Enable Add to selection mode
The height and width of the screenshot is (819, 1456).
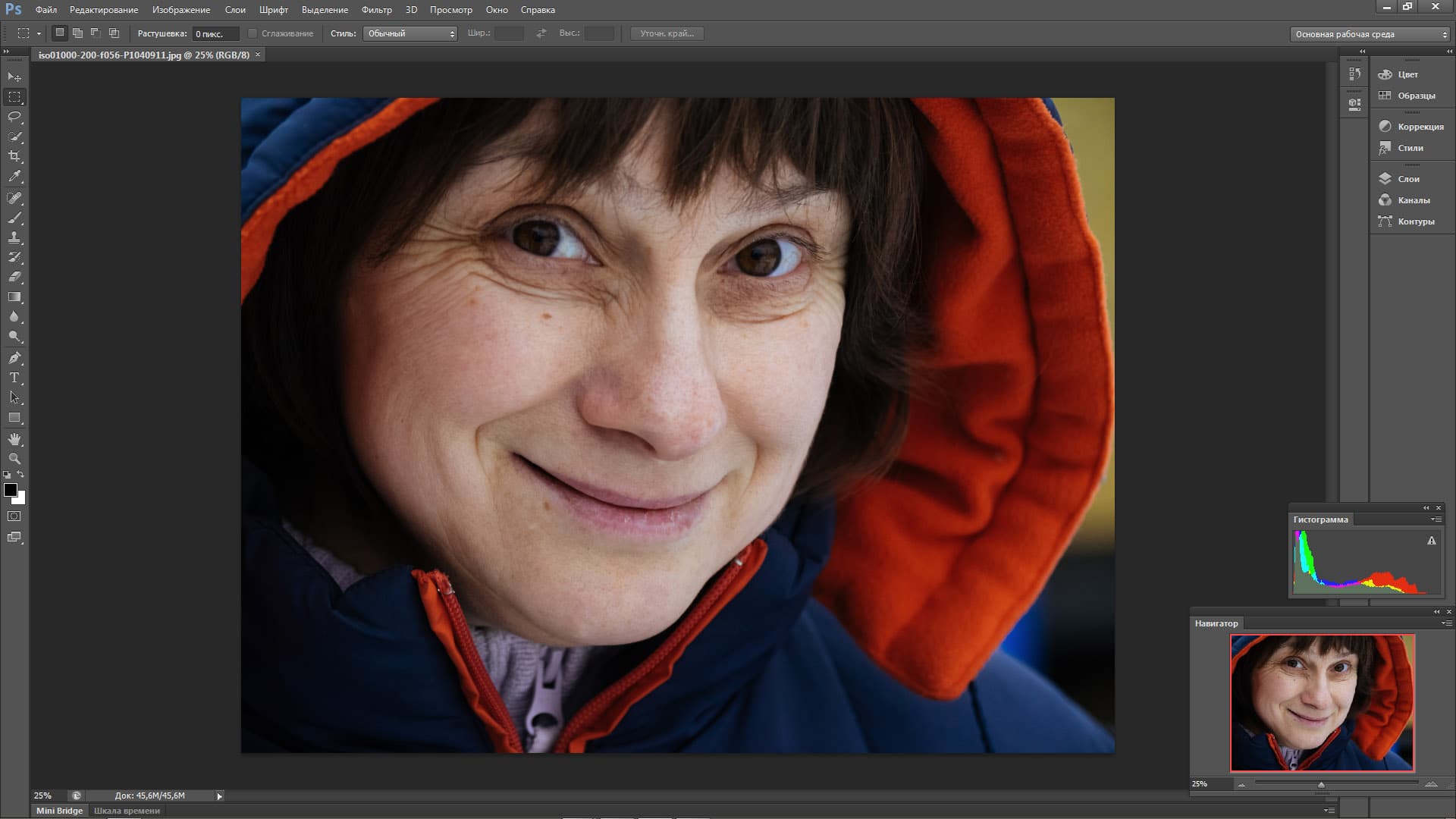pyautogui.click(x=77, y=33)
